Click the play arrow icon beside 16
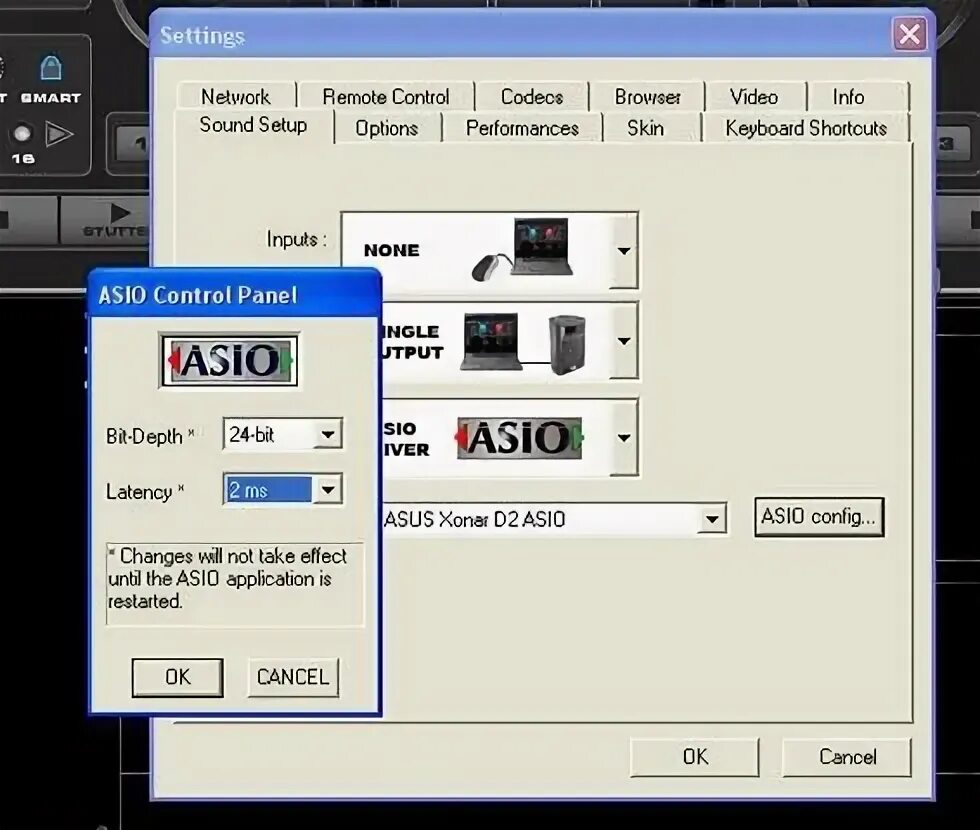The width and height of the screenshot is (980, 830). coord(59,134)
